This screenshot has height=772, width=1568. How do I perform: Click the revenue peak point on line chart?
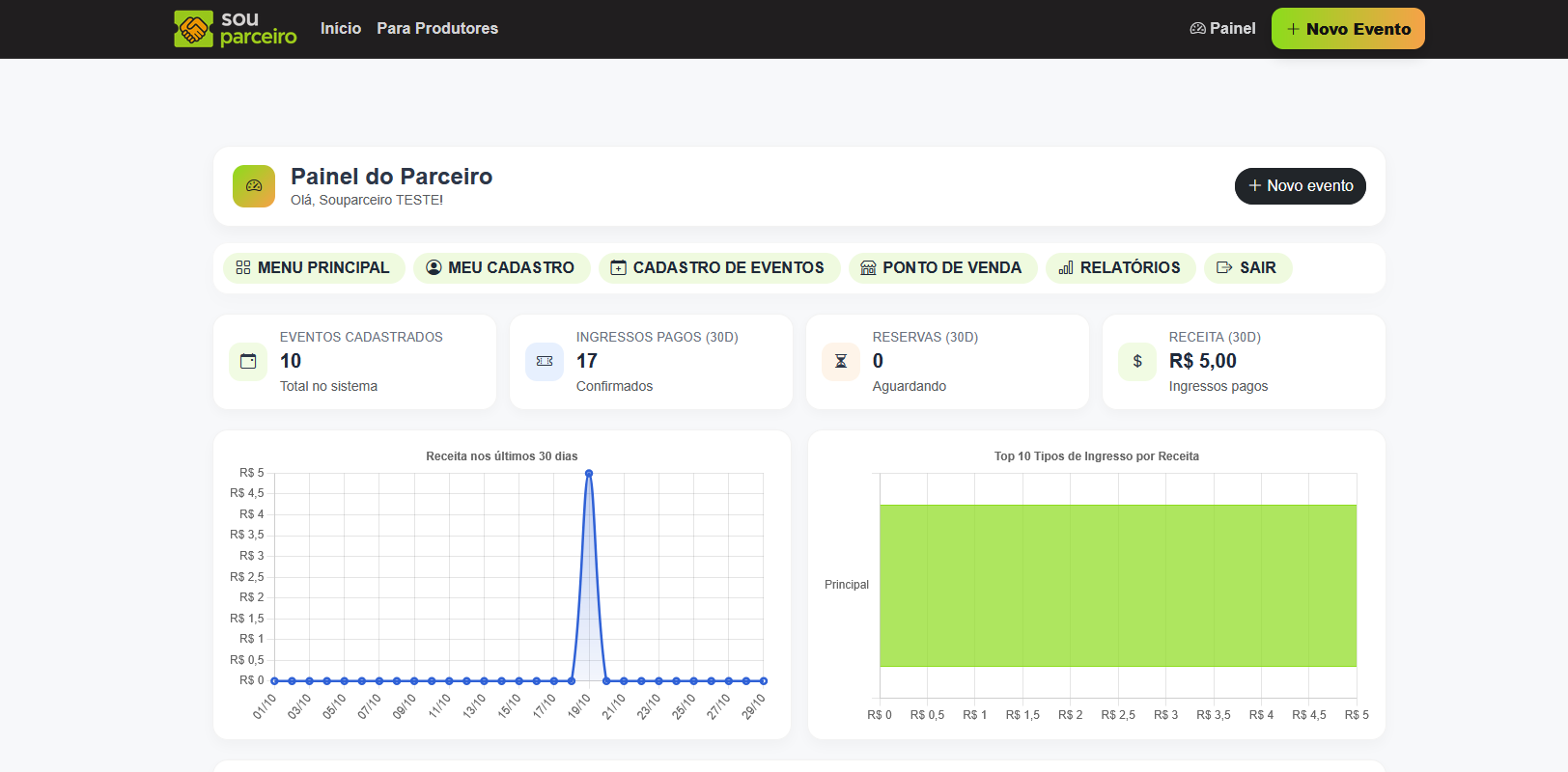589,473
